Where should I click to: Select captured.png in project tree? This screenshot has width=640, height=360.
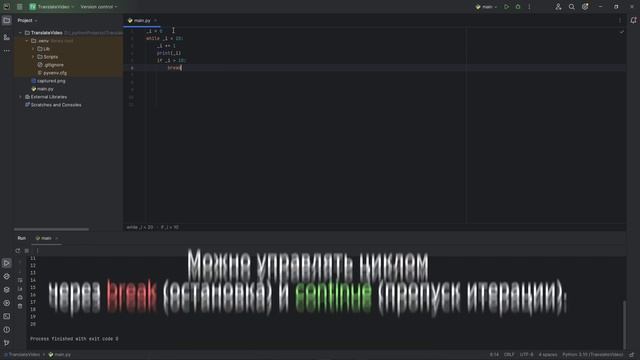48,81
